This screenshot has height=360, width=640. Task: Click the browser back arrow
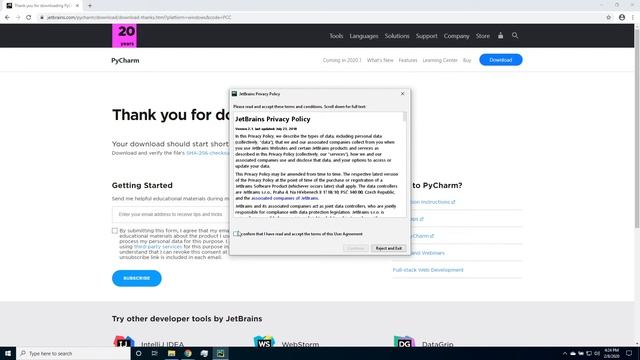[x=7, y=18]
